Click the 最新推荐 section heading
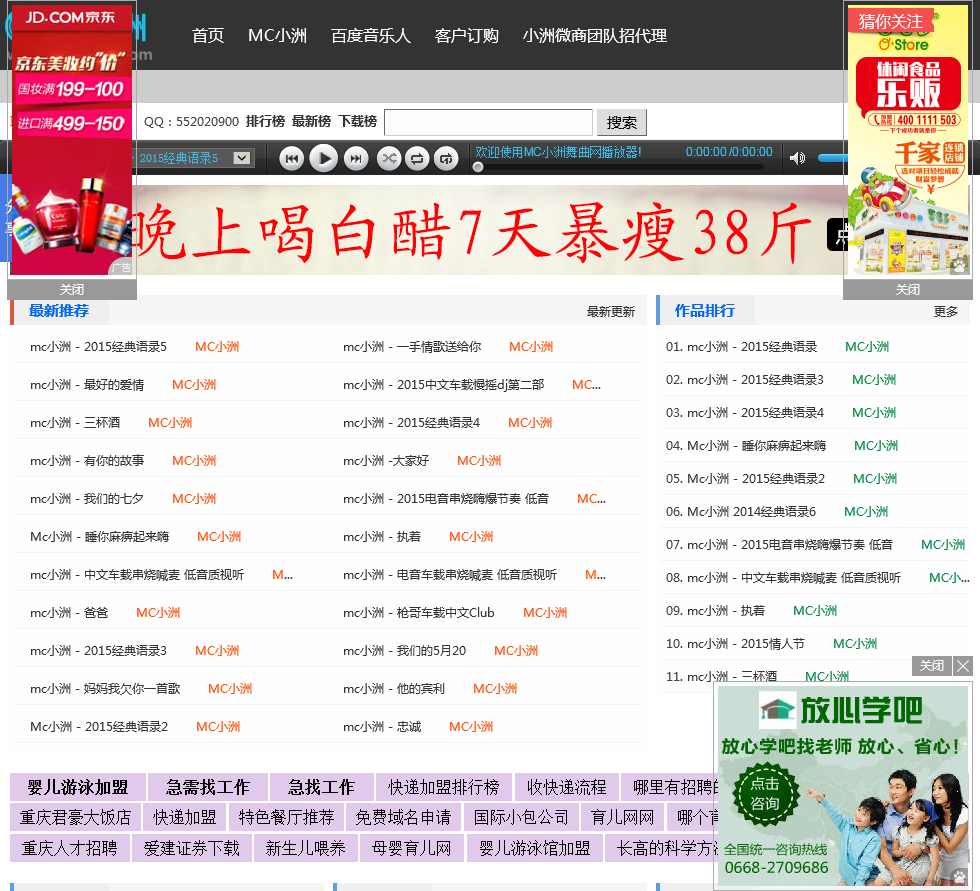This screenshot has height=891, width=980. click(59, 311)
